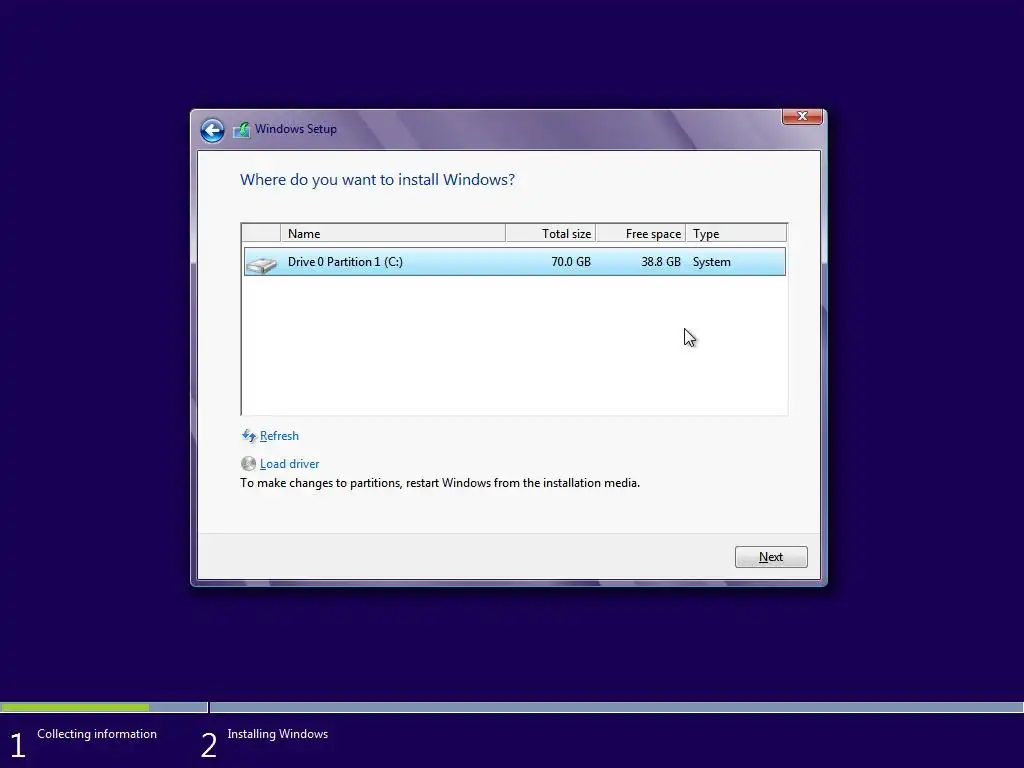This screenshot has height=768, width=1024.
Task: Sort by the Total size column header
Action: [551, 233]
